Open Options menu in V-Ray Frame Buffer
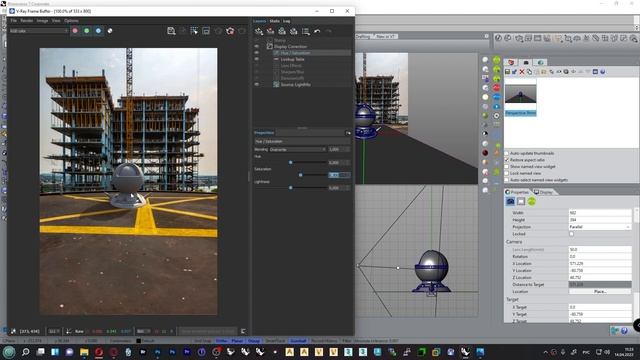 (x=71, y=20)
